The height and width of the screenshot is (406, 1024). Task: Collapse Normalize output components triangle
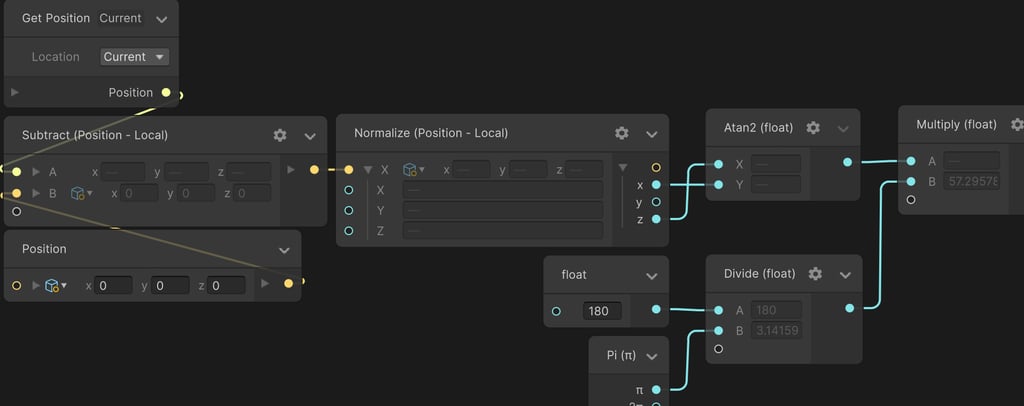tap(622, 168)
